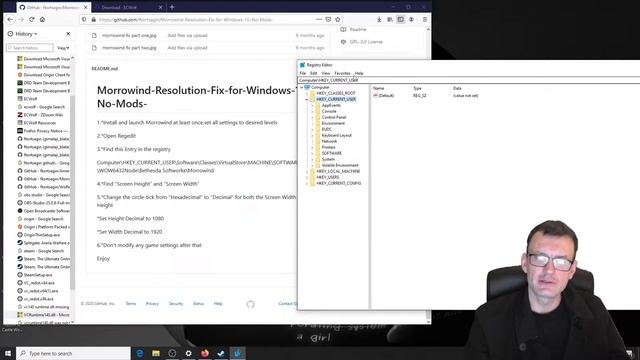Open OriginThinSetup.exe history entry
Viewport: 640px width, 360px height.
tap(38, 235)
